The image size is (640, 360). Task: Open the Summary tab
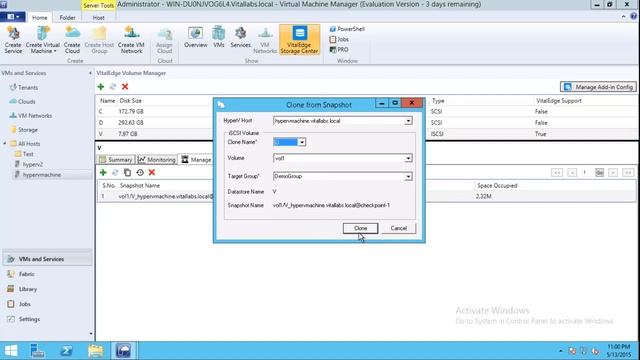116,160
